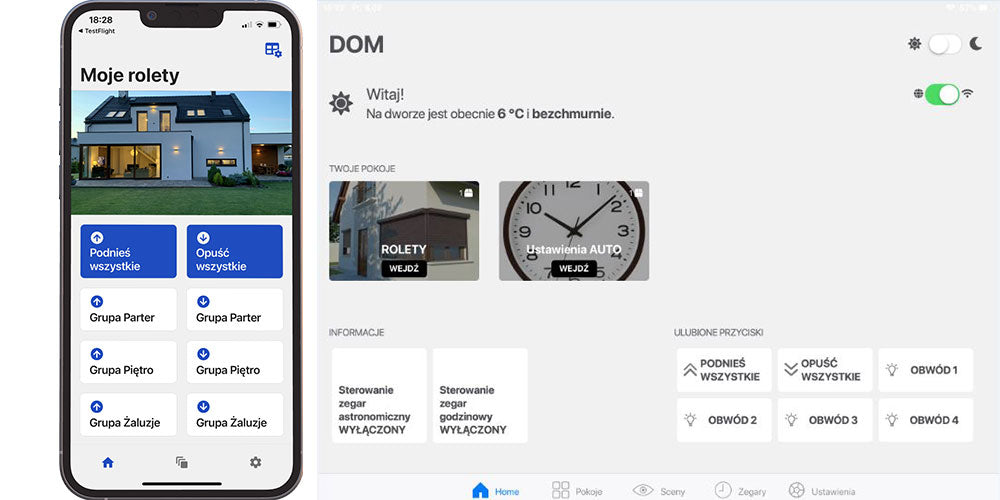Click the Sterowanie zegar astronomiczny tile
Image resolution: width=1000 pixels, height=500 pixels.
pos(379,396)
